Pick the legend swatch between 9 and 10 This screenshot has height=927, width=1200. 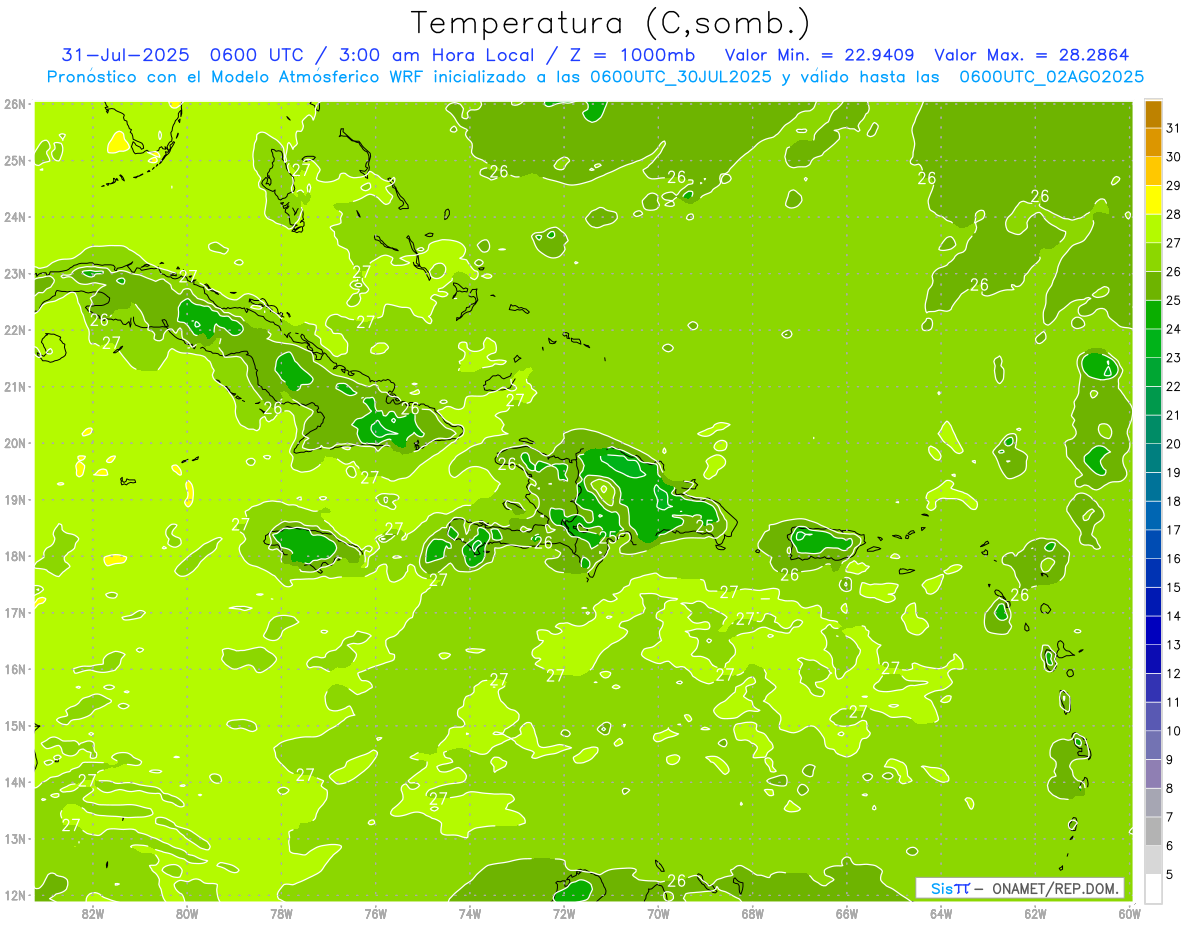coord(1153,745)
